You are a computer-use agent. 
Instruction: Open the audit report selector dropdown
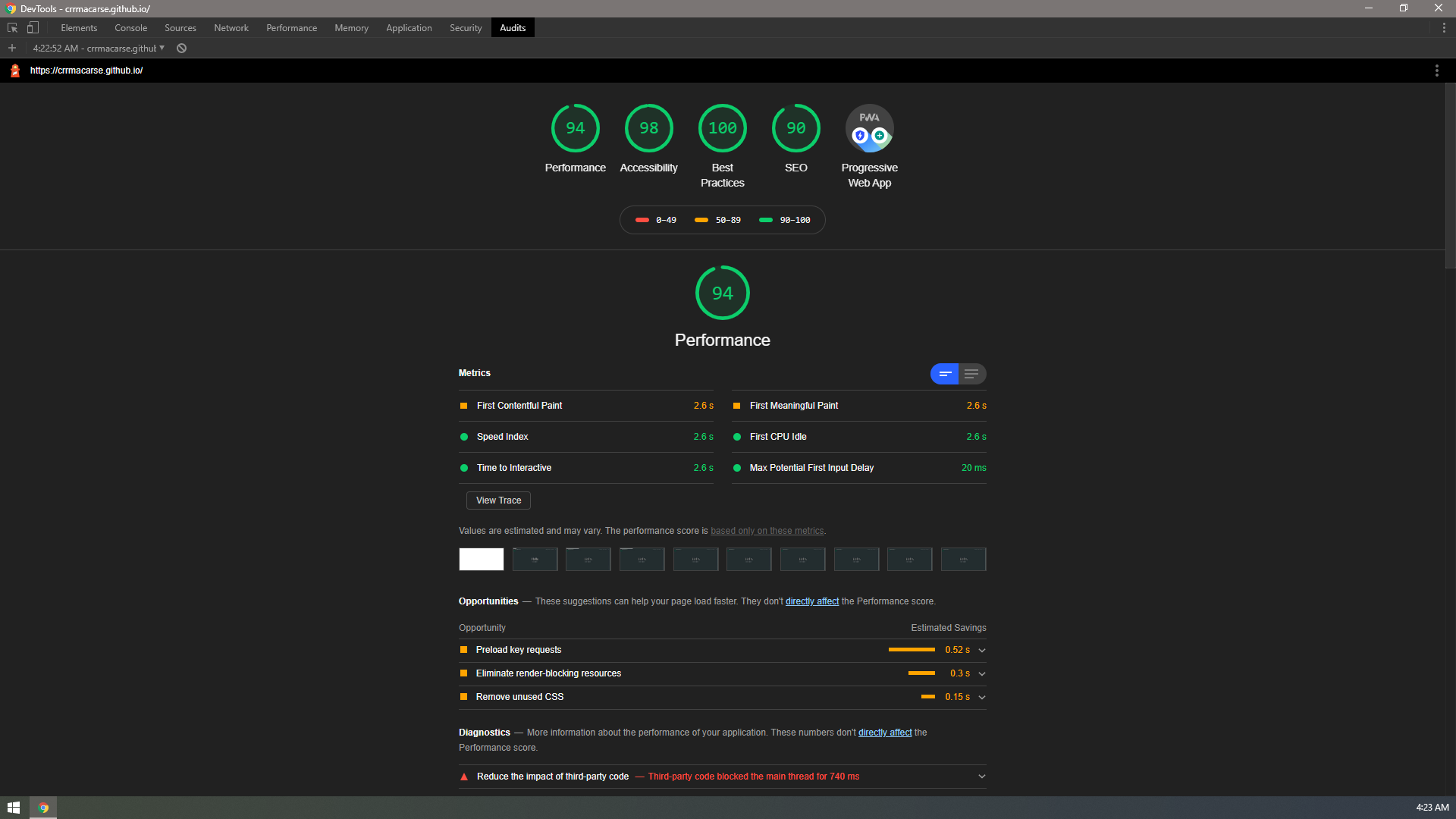coord(99,48)
